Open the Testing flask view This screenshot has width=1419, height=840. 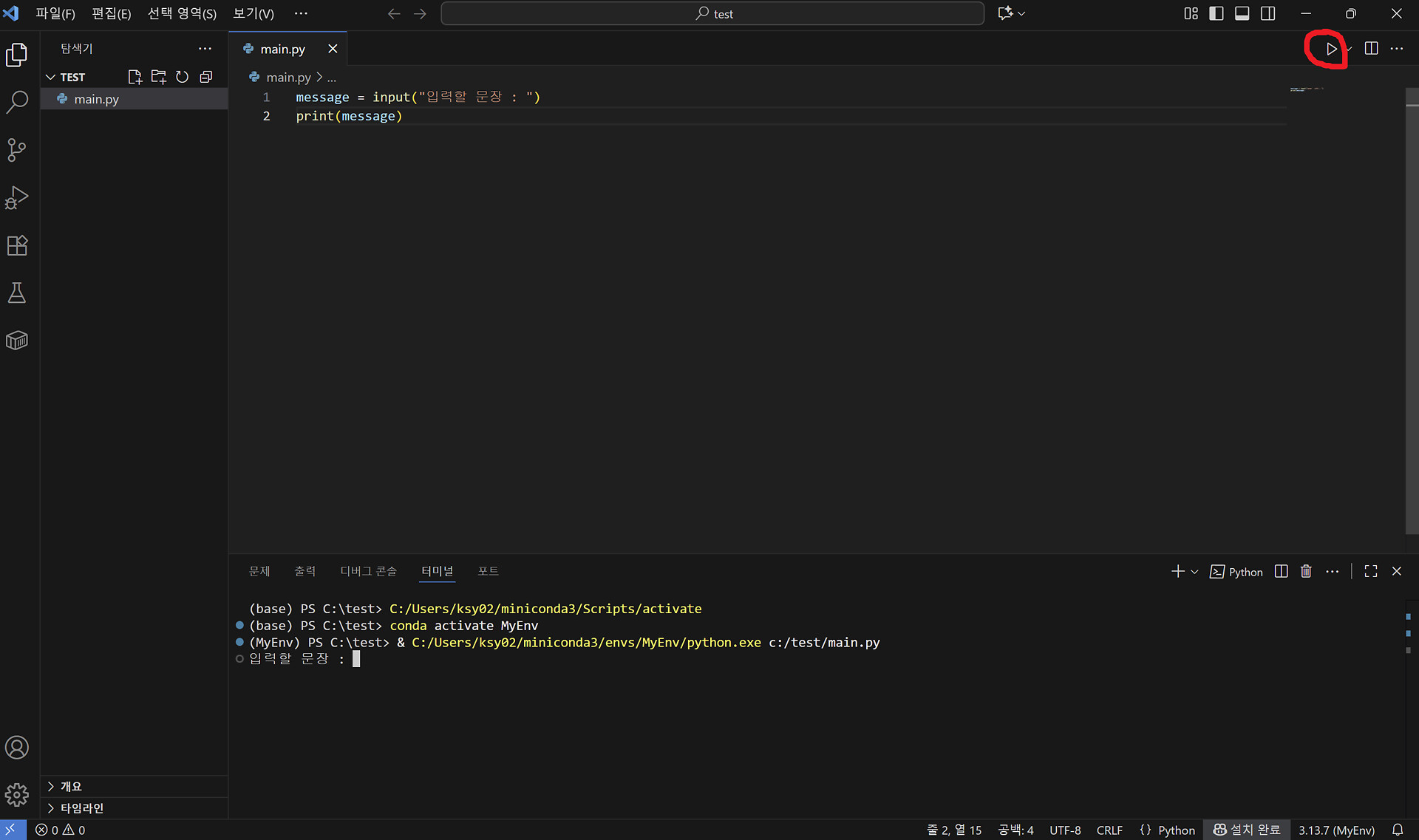(x=16, y=293)
